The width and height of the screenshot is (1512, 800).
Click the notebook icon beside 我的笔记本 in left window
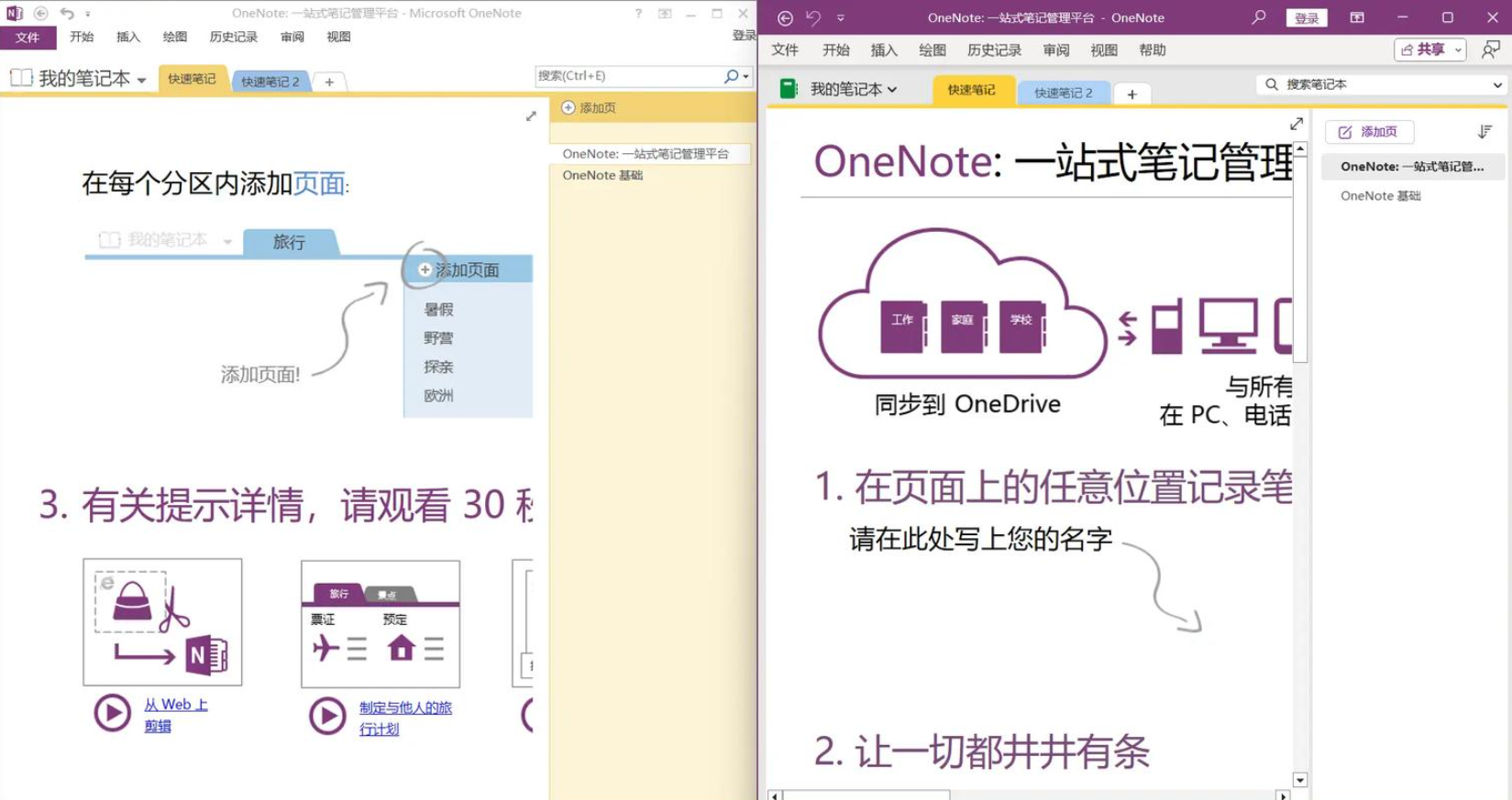coord(21,79)
